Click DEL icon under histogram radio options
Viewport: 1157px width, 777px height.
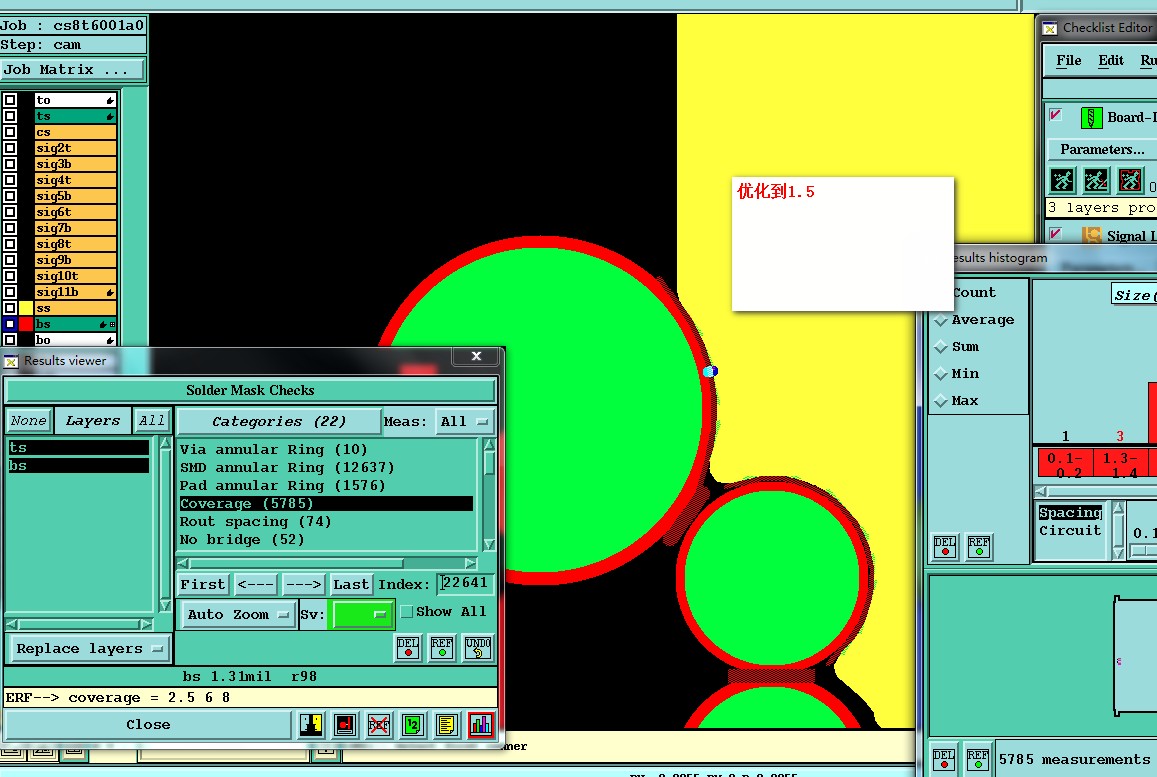(945, 547)
